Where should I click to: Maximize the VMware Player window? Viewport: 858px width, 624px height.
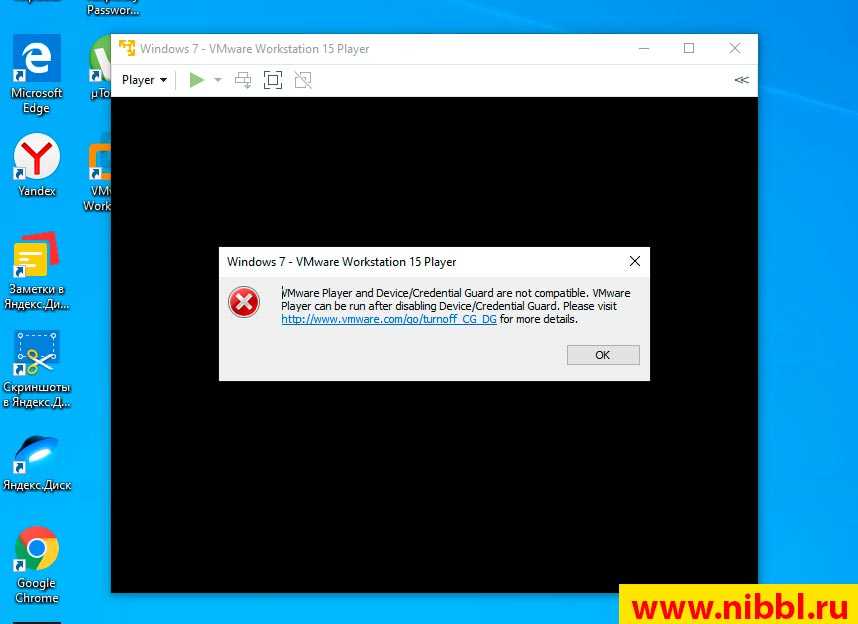point(688,48)
